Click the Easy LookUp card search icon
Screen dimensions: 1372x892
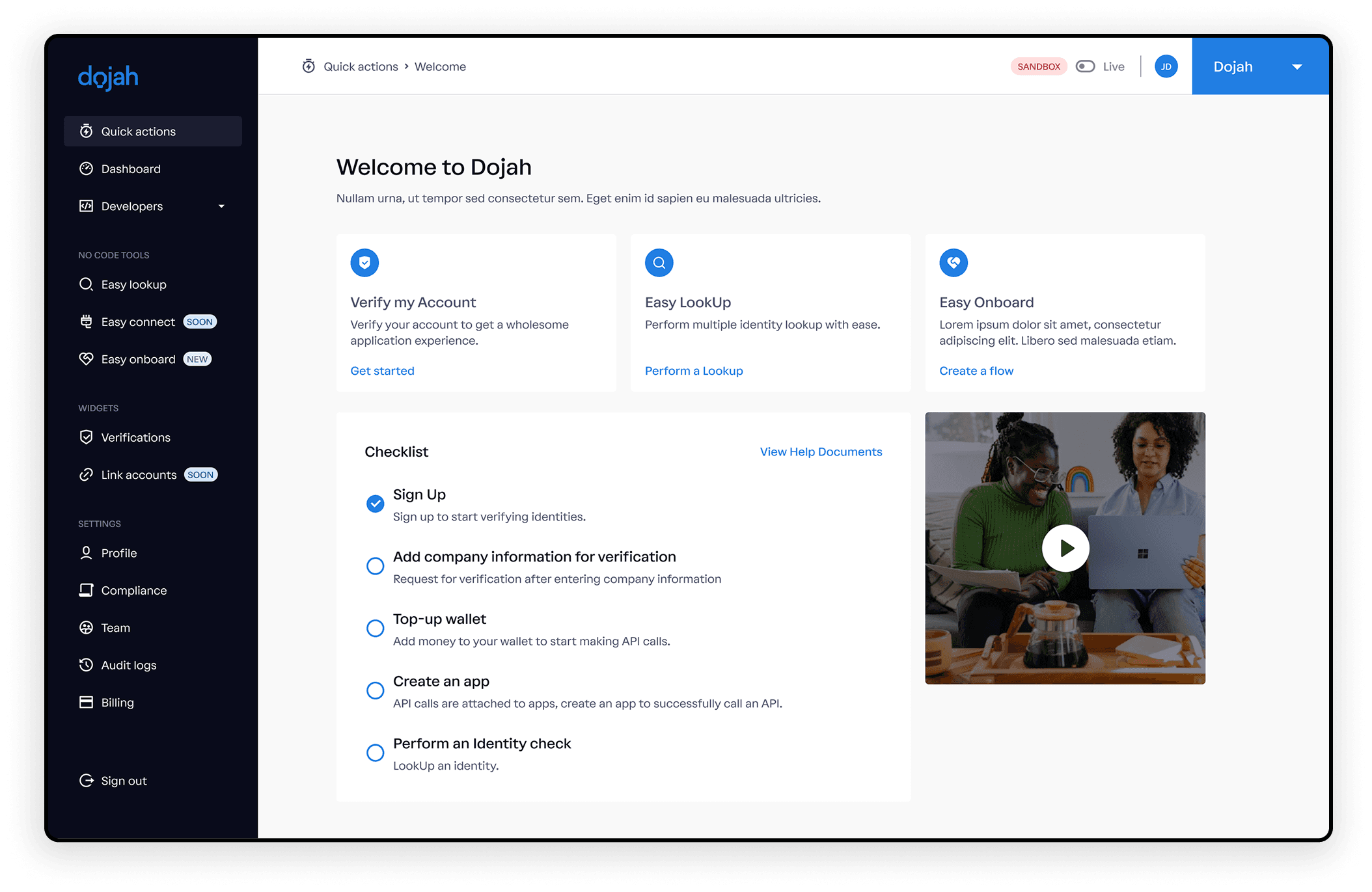(659, 263)
